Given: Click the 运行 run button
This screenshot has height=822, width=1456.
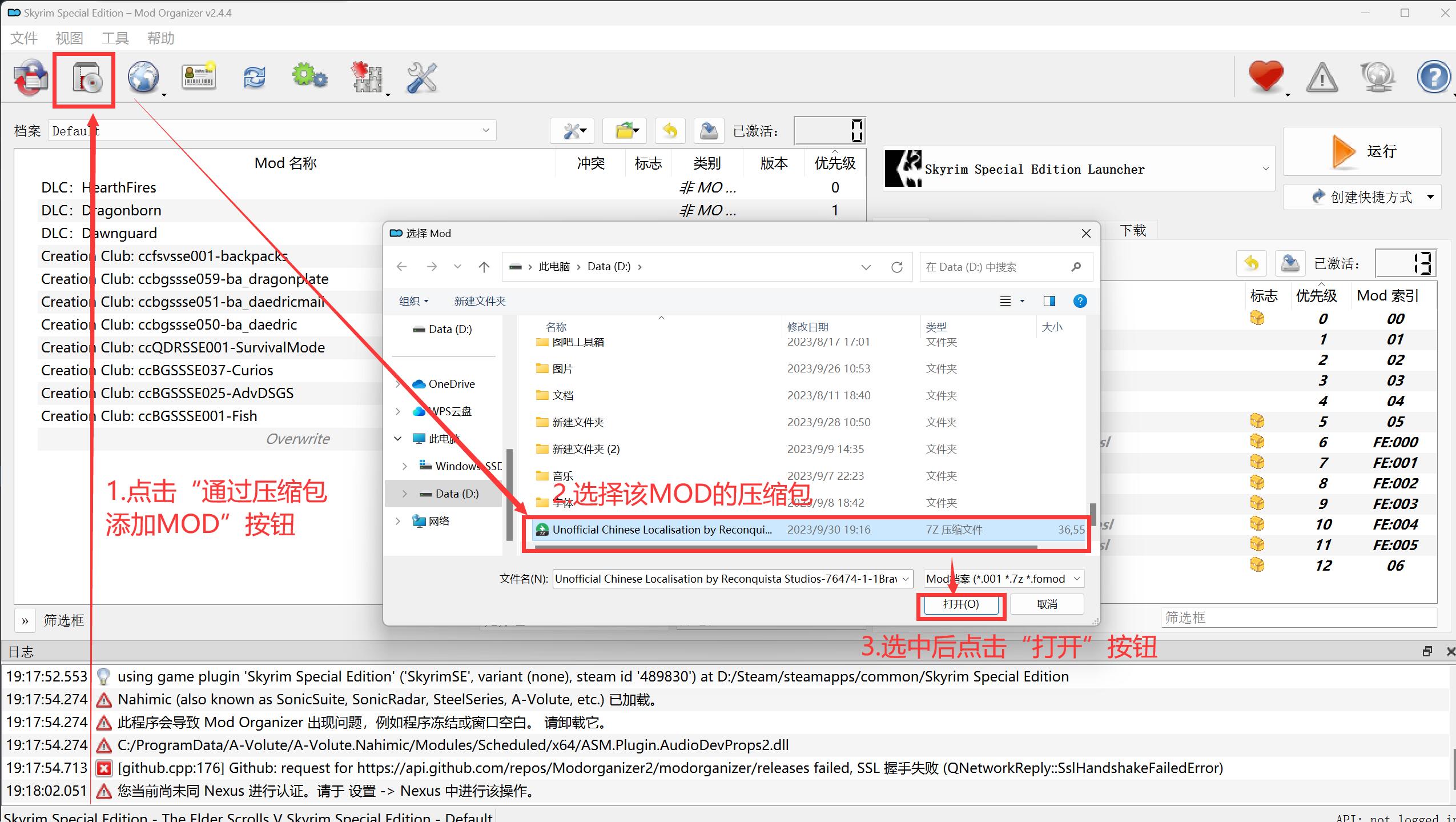Looking at the screenshot, I should (1362, 152).
